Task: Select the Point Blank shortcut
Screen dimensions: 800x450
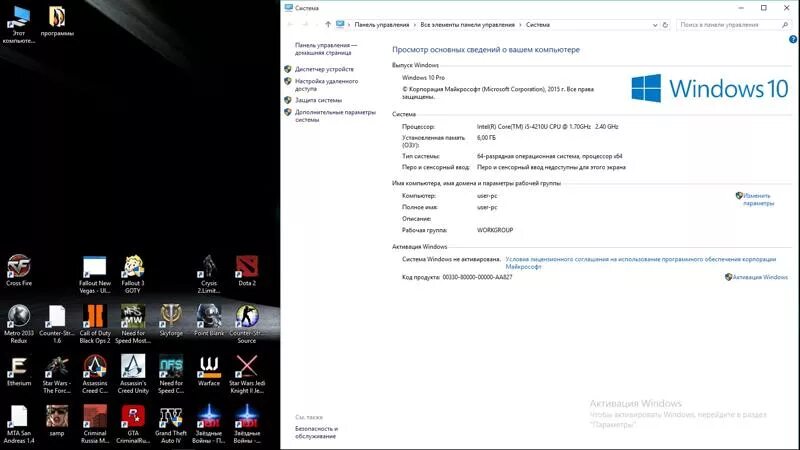Action: coord(209,320)
